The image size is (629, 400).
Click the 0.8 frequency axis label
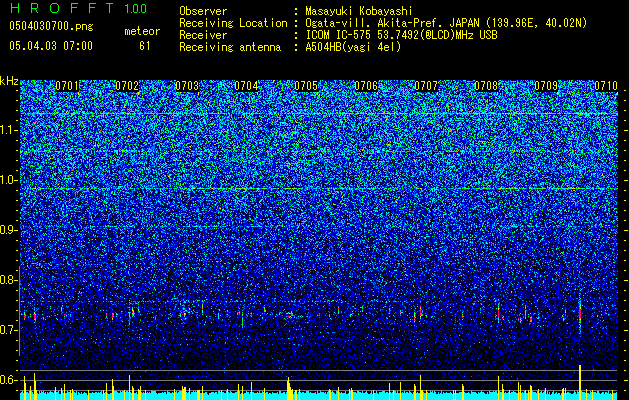coord(9,280)
